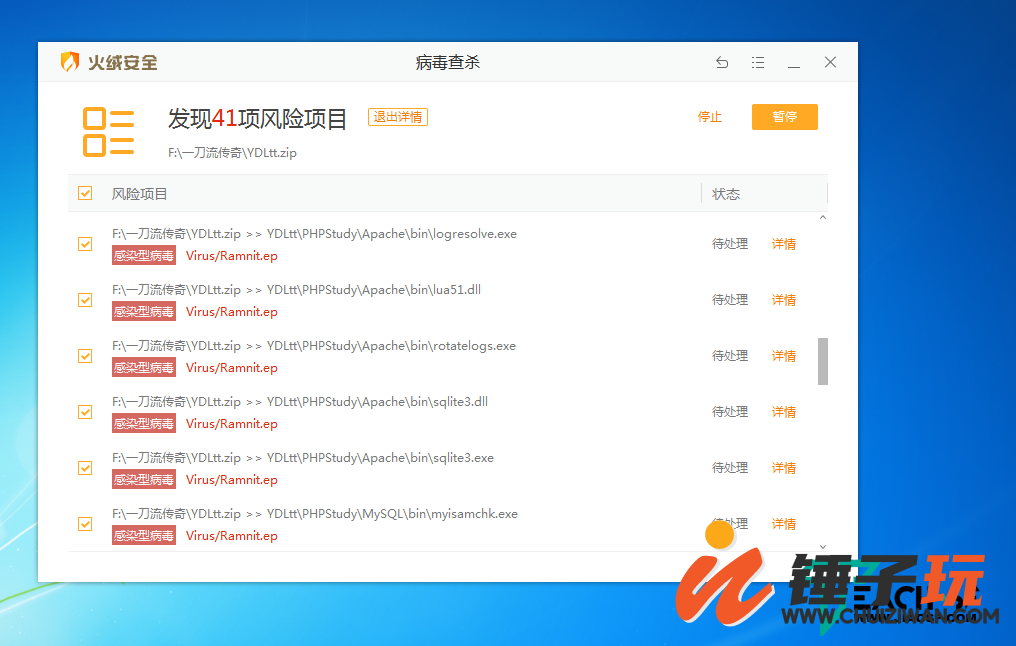Click Virus/Ramnit.ep under sqlite3.exe
Screen dimensions: 1016x646
click(x=231, y=479)
